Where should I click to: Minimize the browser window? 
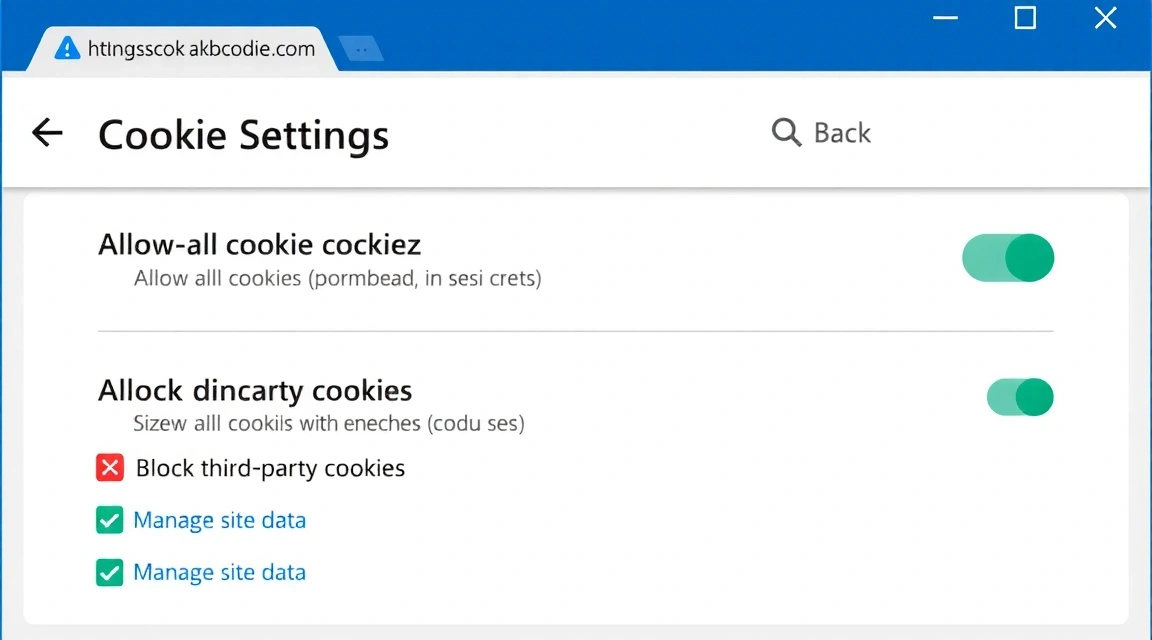(x=945, y=18)
